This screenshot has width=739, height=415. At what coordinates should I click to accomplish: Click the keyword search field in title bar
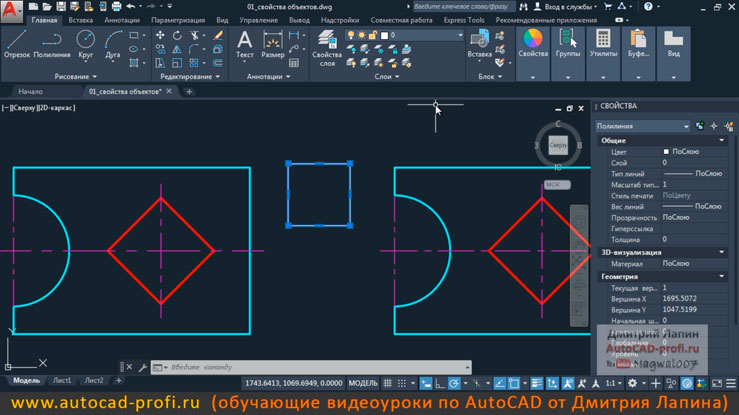point(464,7)
